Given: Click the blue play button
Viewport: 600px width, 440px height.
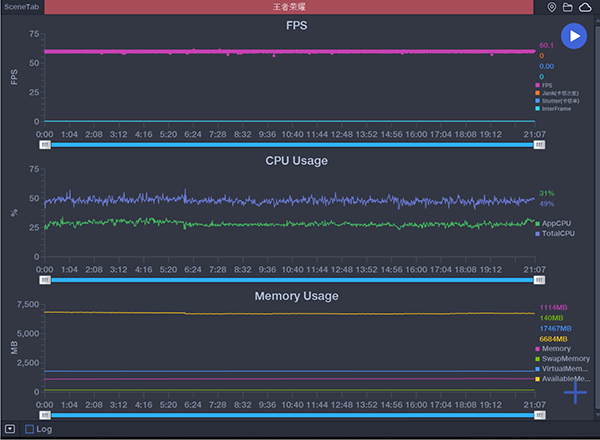Looking at the screenshot, I should coord(573,36).
